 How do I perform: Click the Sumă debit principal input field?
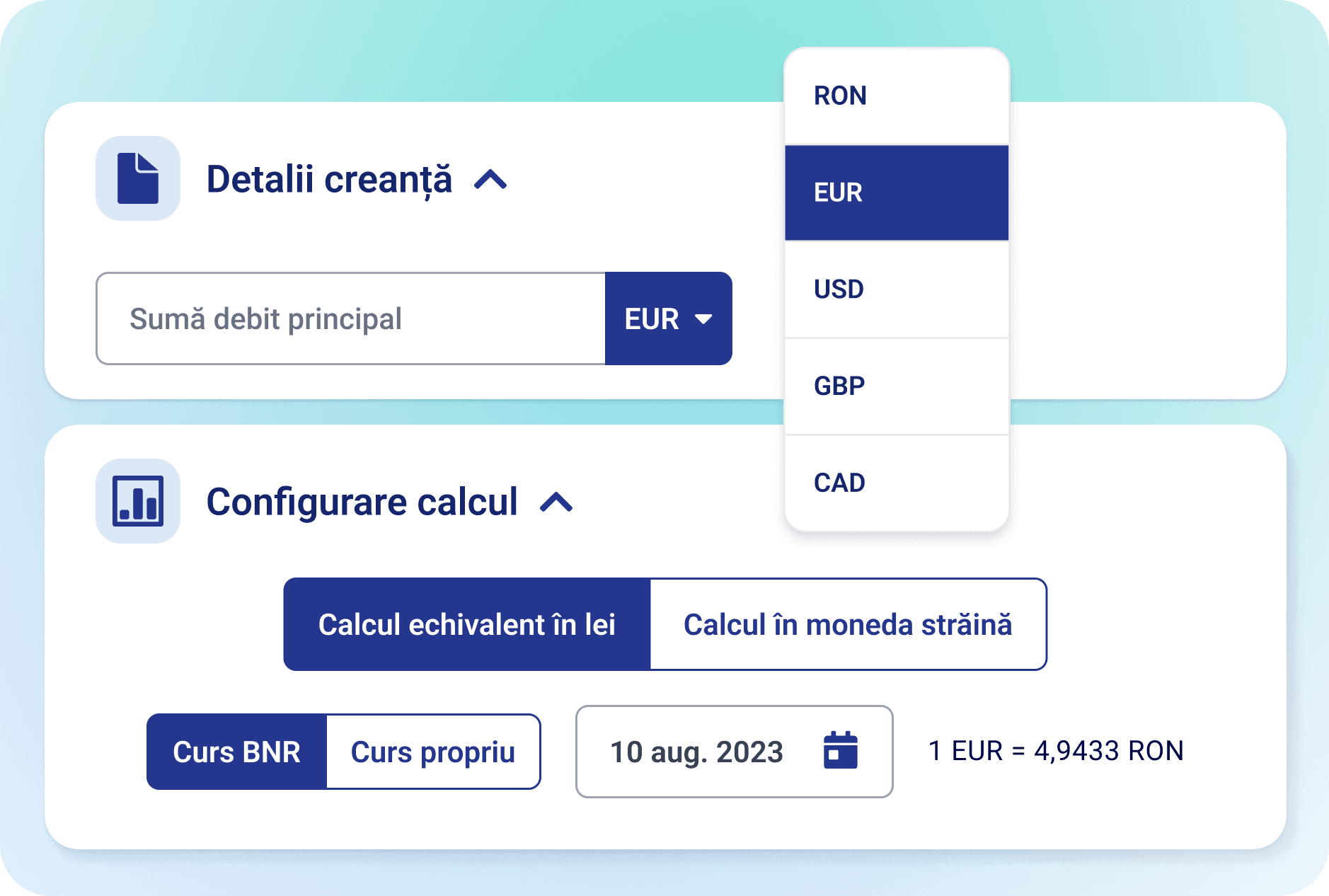(x=351, y=318)
